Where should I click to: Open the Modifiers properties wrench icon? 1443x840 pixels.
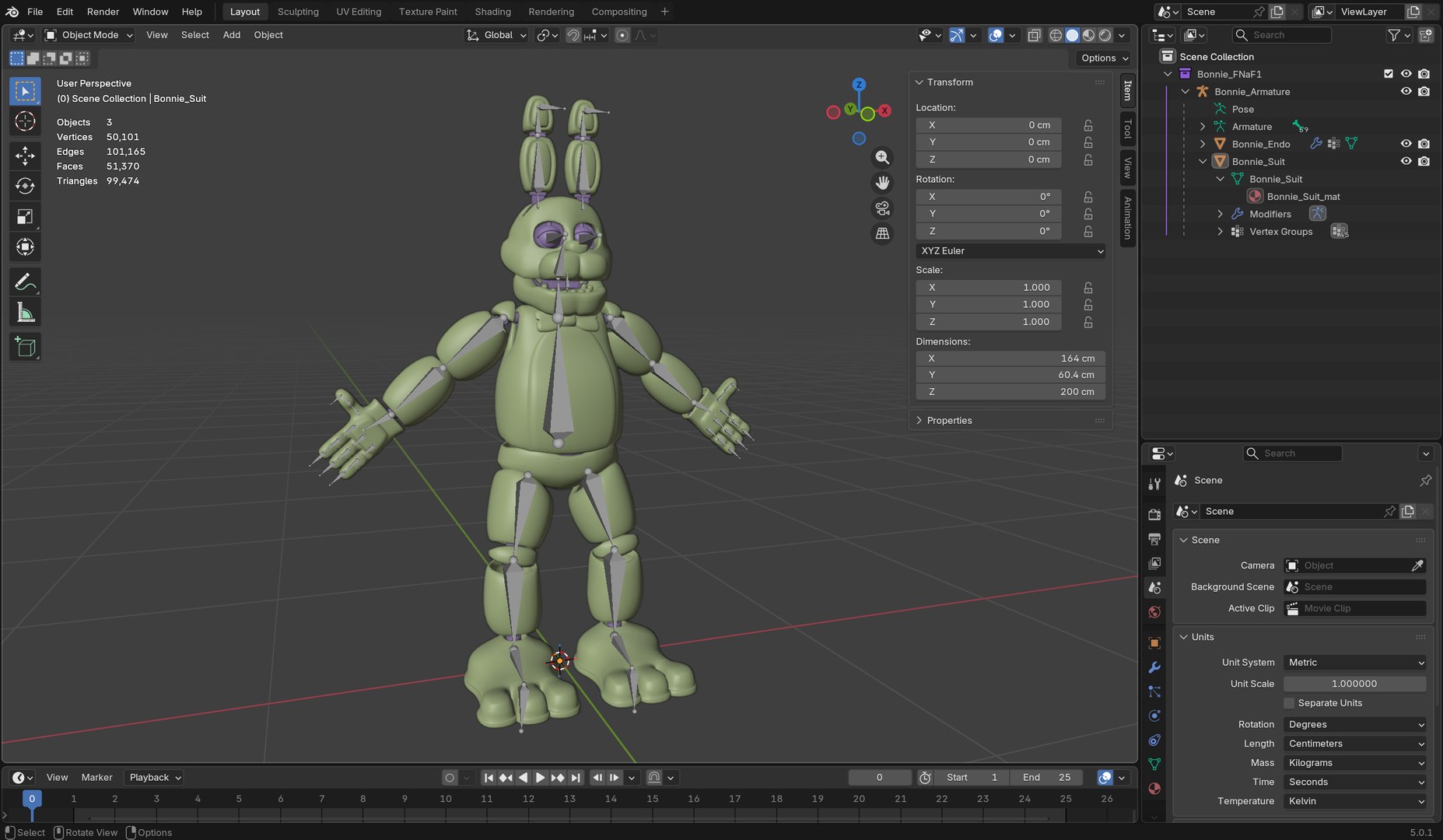point(1154,667)
